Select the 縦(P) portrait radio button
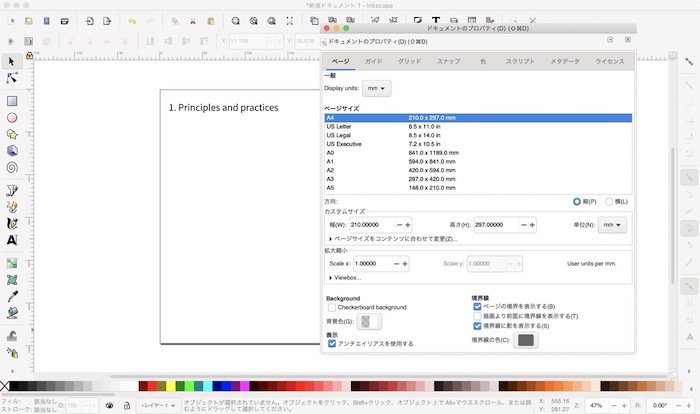This screenshot has height=414, width=700. click(x=577, y=202)
